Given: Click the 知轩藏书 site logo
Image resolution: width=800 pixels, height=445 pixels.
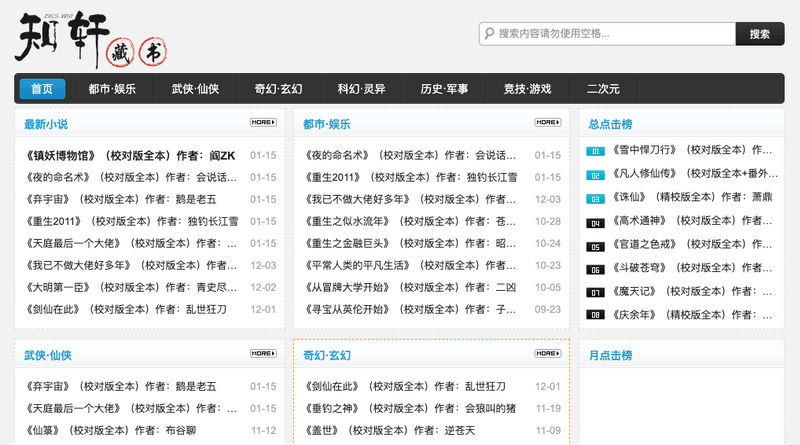Looking at the screenshot, I should 91,40.
